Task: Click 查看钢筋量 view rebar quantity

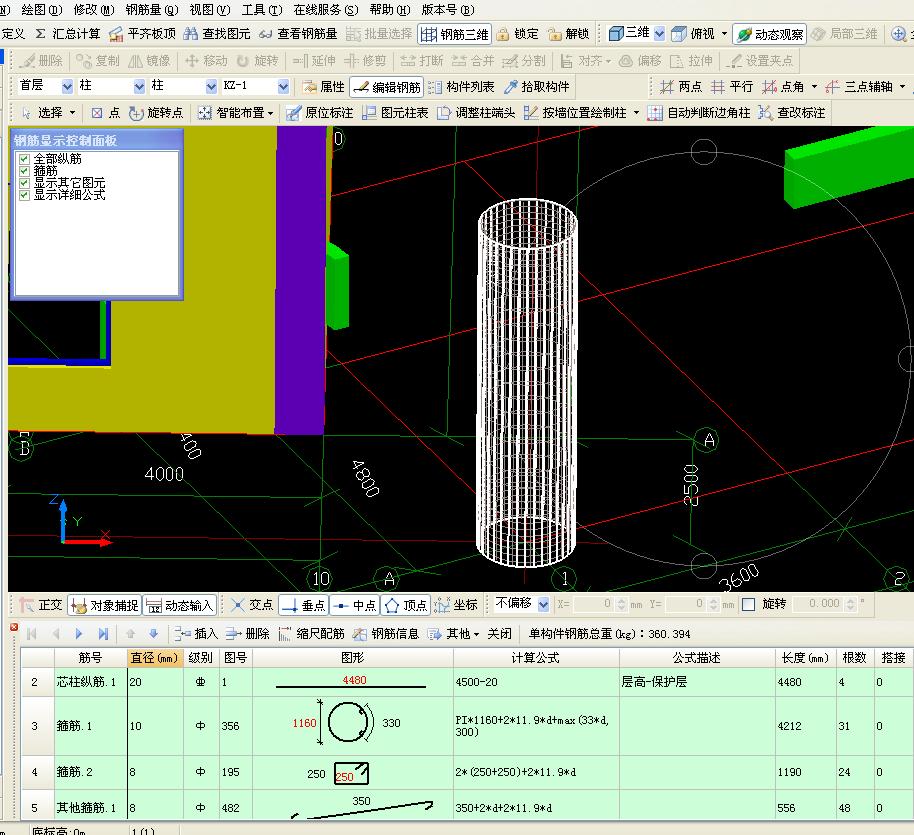Action: pyautogui.click(x=298, y=34)
